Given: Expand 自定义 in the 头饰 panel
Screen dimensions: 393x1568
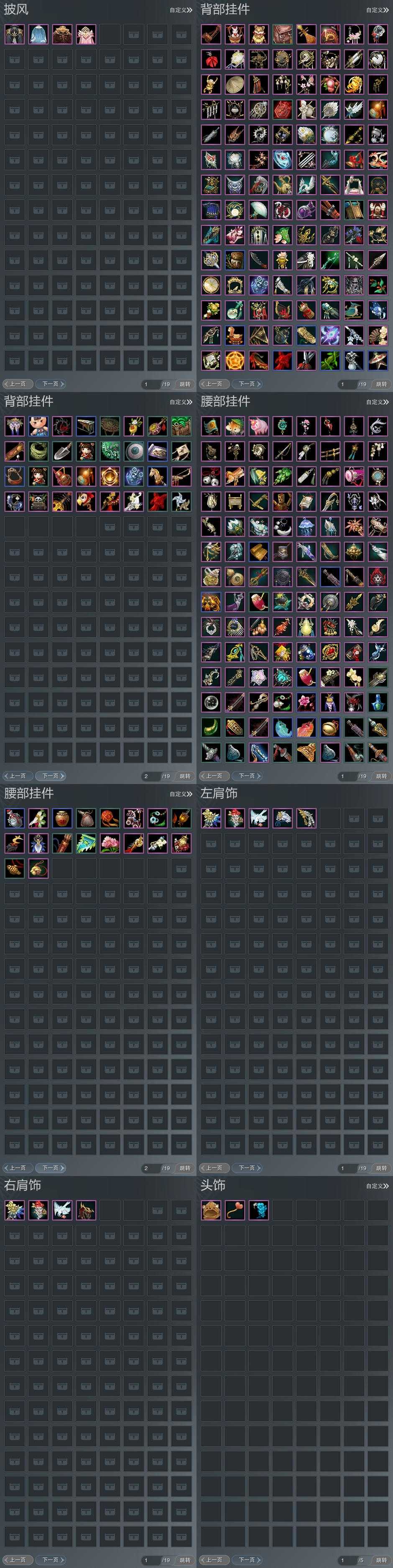Looking at the screenshot, I should [377, 1186].
